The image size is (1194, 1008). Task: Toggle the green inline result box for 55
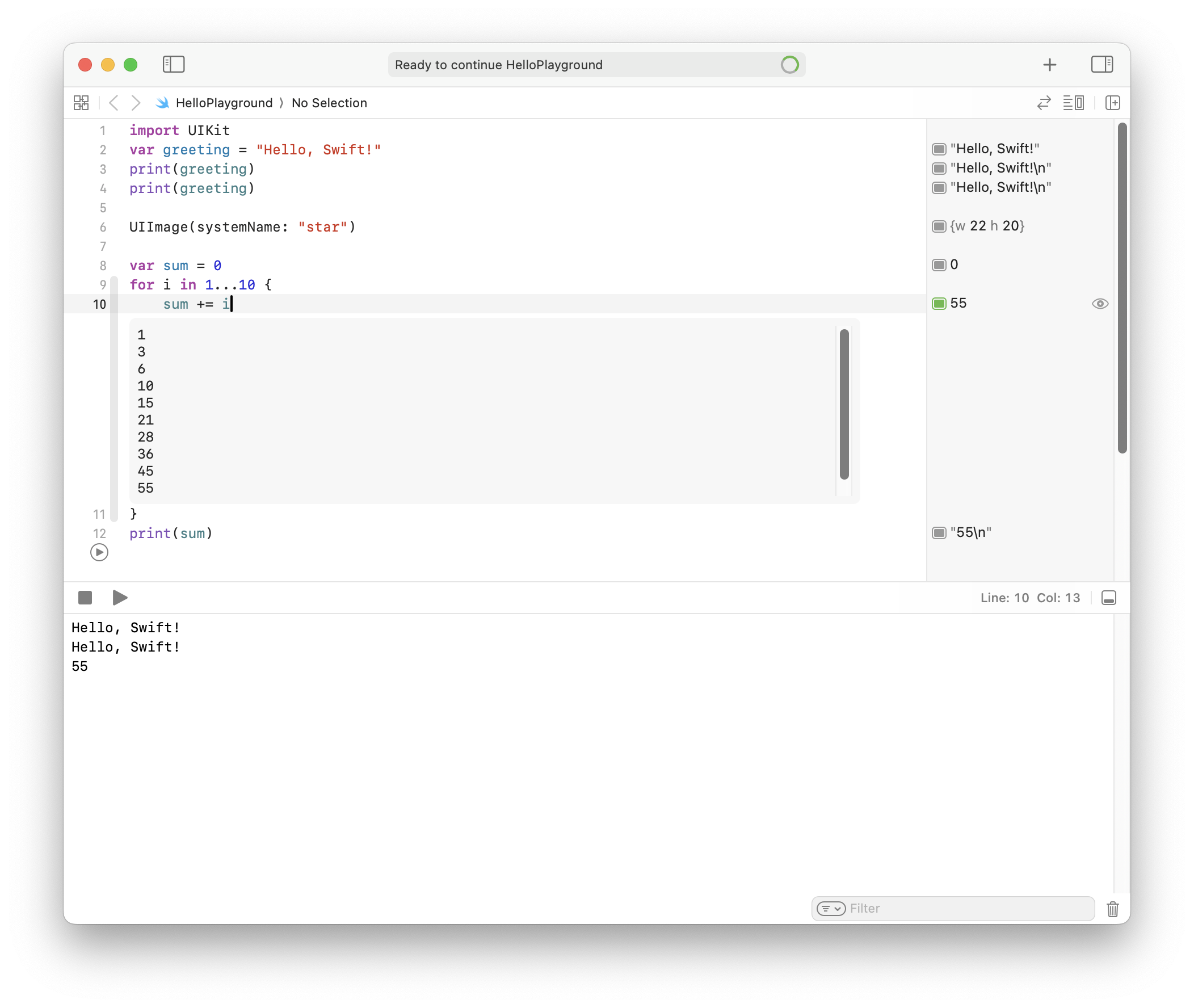[x=939, y=304]
